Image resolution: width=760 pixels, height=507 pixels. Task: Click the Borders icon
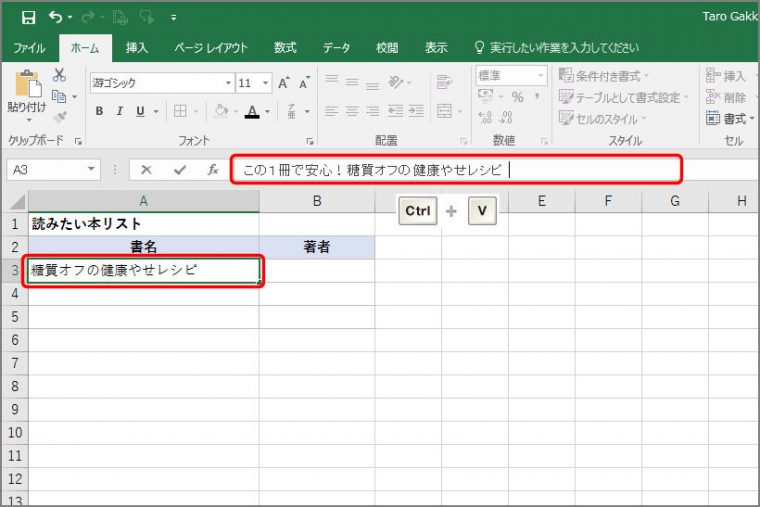[180, 111]
